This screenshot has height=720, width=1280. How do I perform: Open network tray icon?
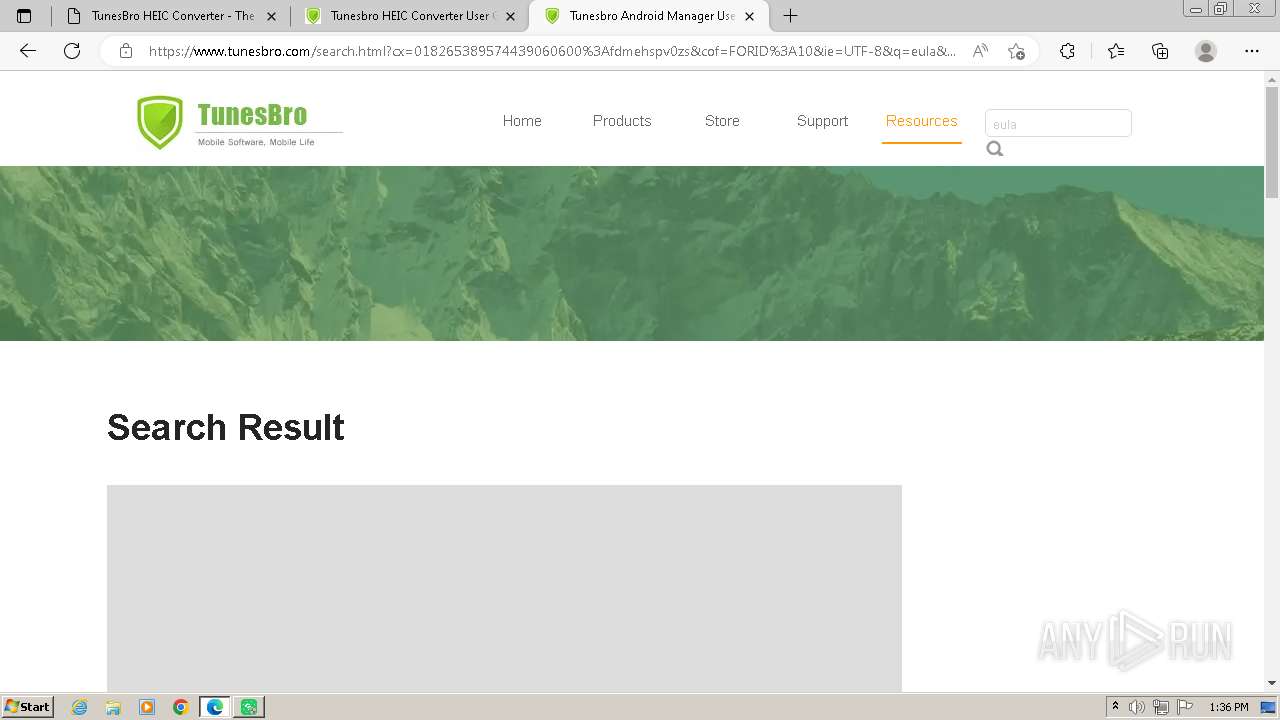tap(1161, 707)
